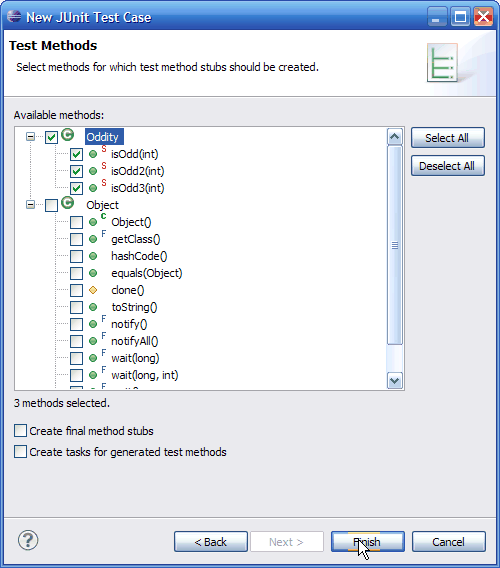
Task: Check the clone() checkbox
Action: point(76,291)
